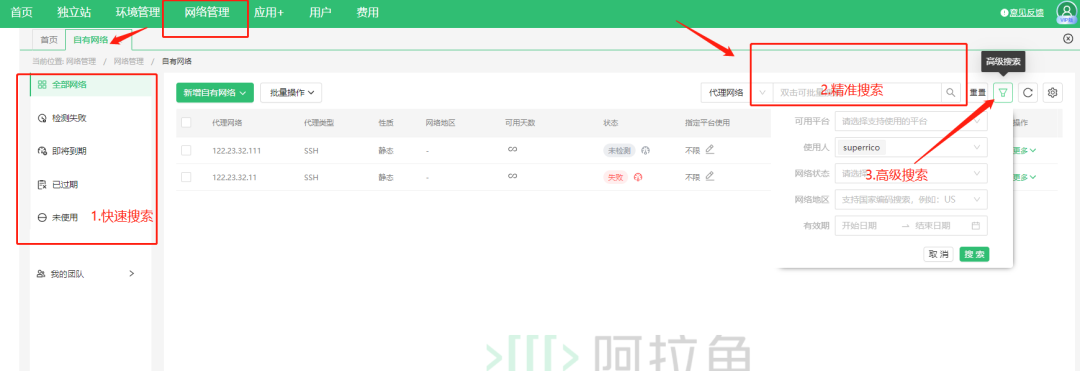Click calendar icon in 有效期 field
1080x371 pixels.
pos(975,225)
